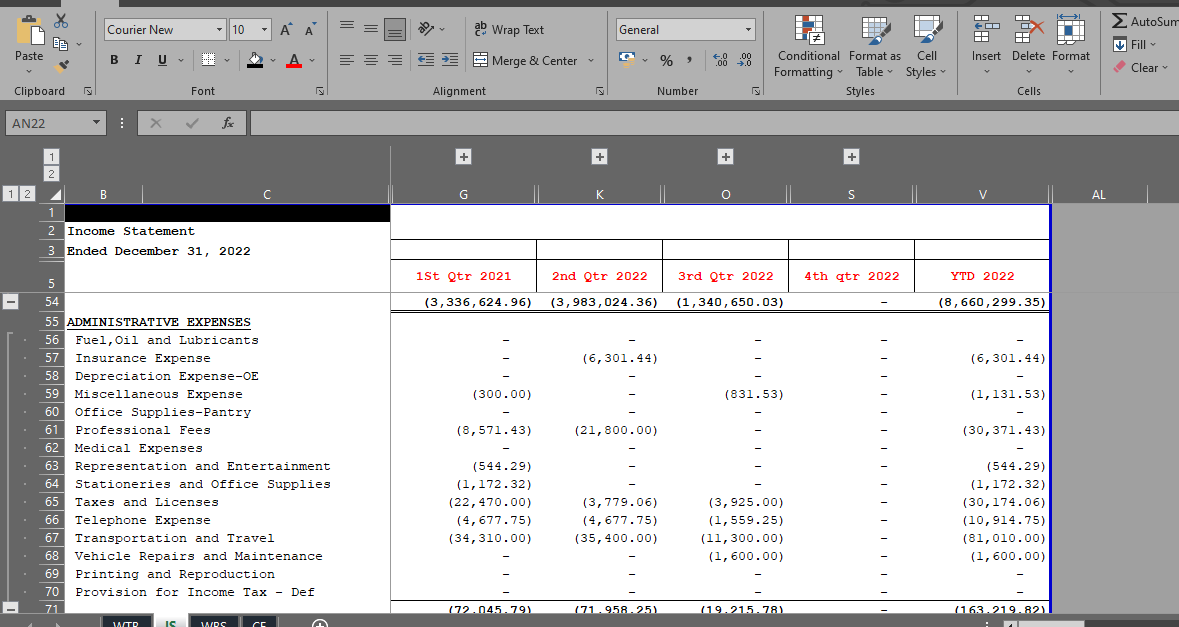The height and width of the screenshot is (627, 1179).
Task: Open the General number format dropdown
Action: tap(748, 29)
